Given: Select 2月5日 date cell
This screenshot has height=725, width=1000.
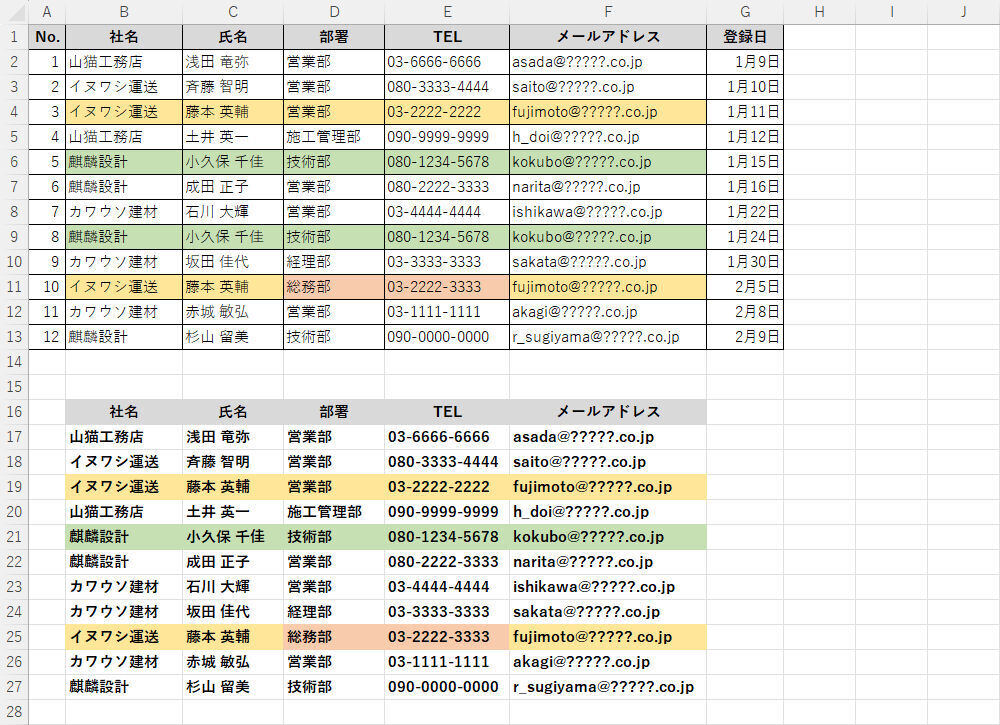Looking at the screenshot, I should [x=745, y=287].
